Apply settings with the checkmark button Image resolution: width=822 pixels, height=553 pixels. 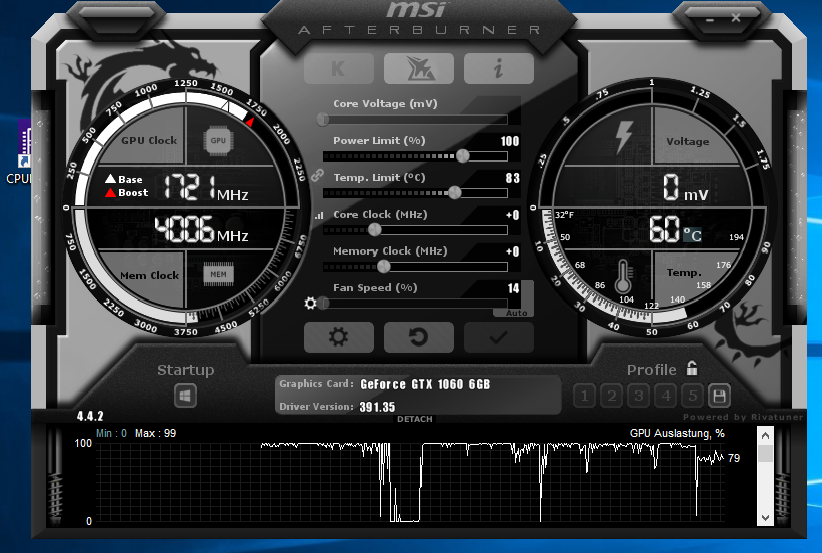point(499,337)
